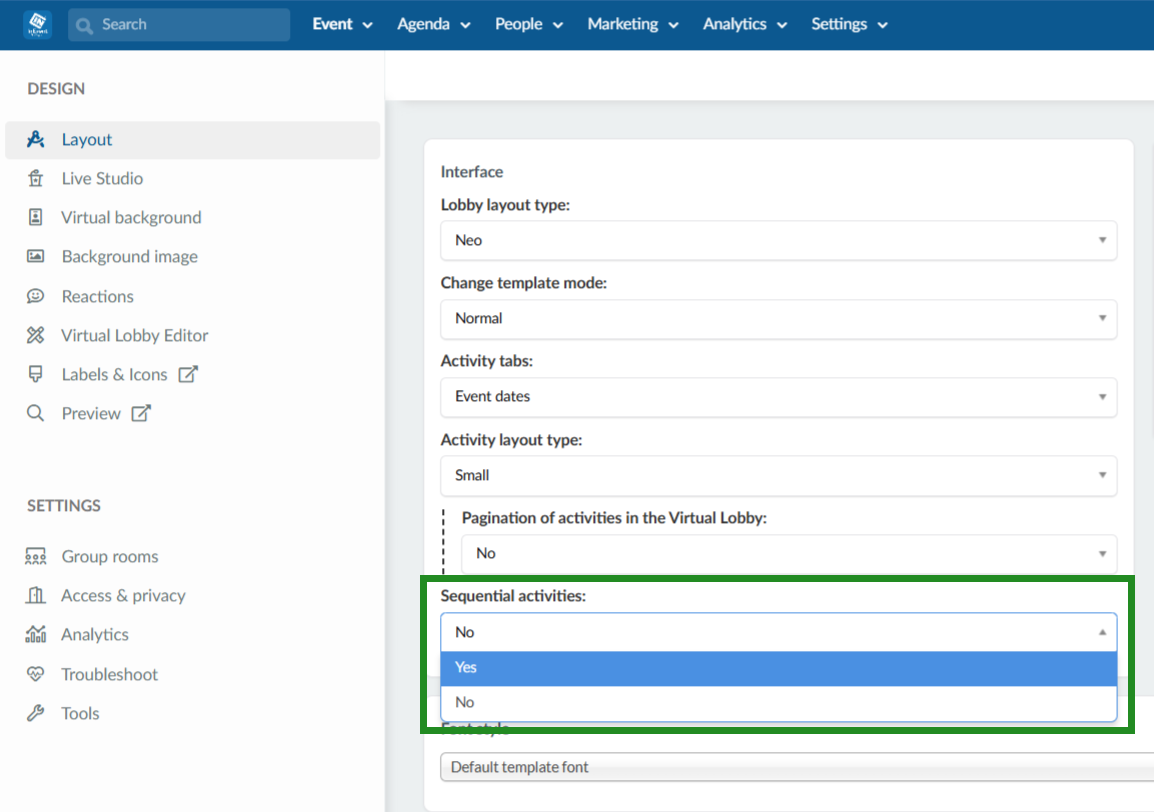Select the Layout design icon
Viewport: 1154px width, 812px height.
tap(38, 139)
